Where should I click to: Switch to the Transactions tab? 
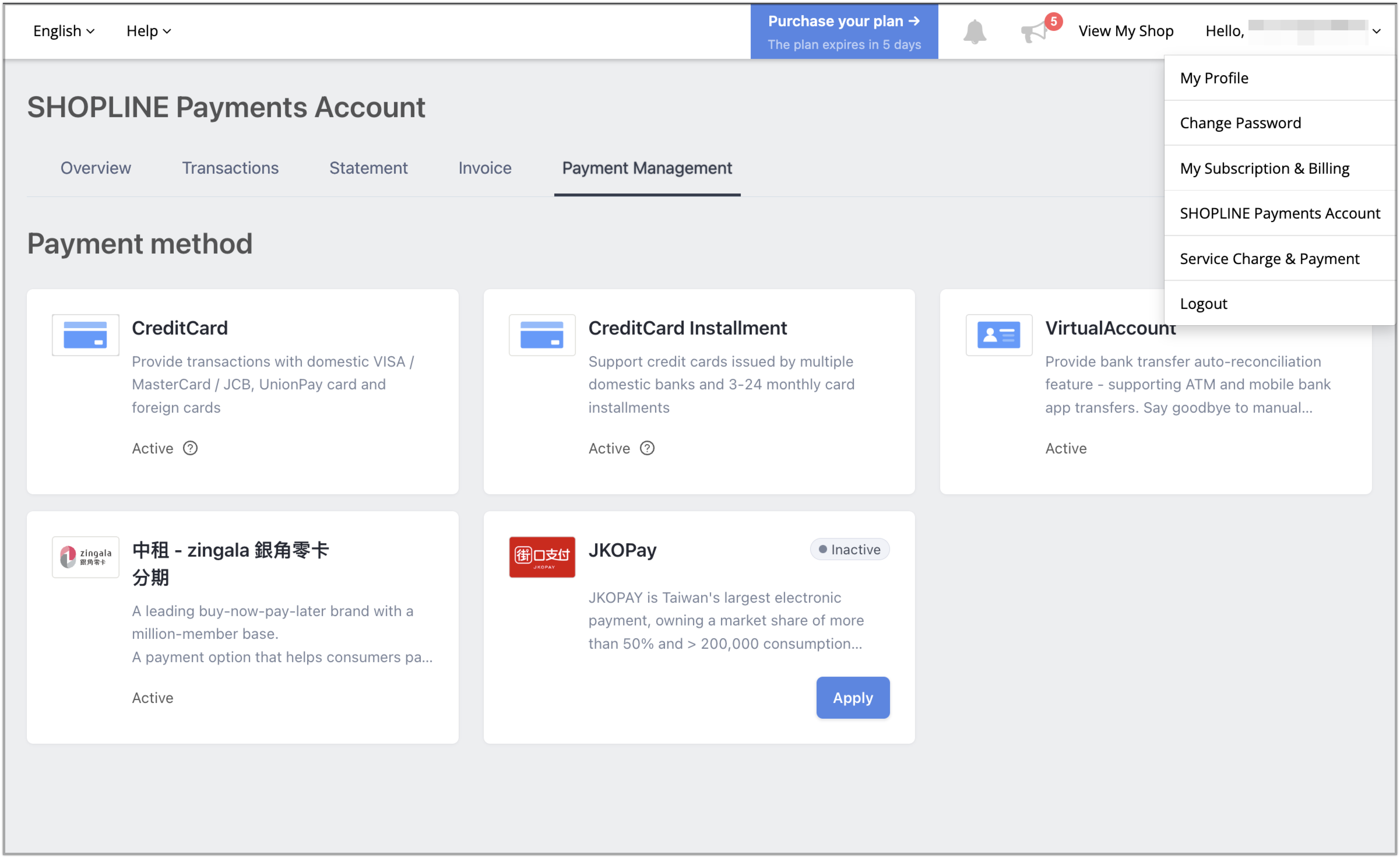pyautogui.click(x=230, y=168)
